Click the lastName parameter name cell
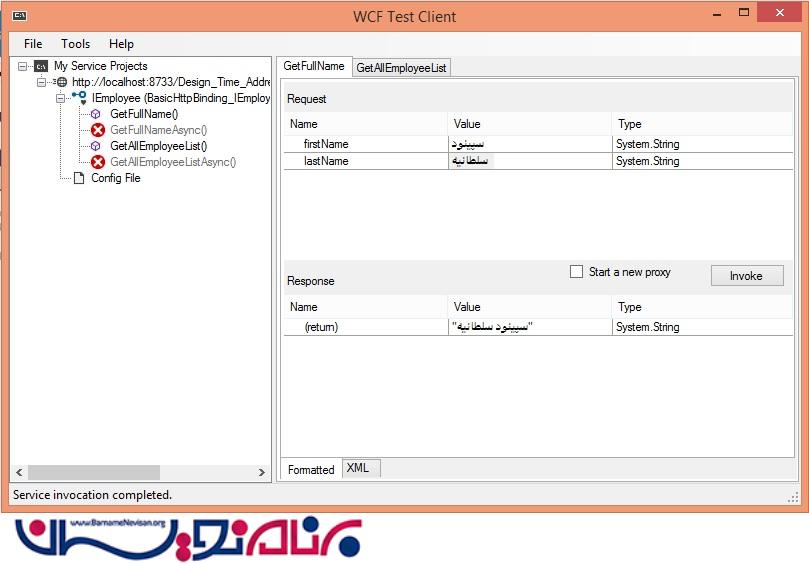 [x=366, y=161]
